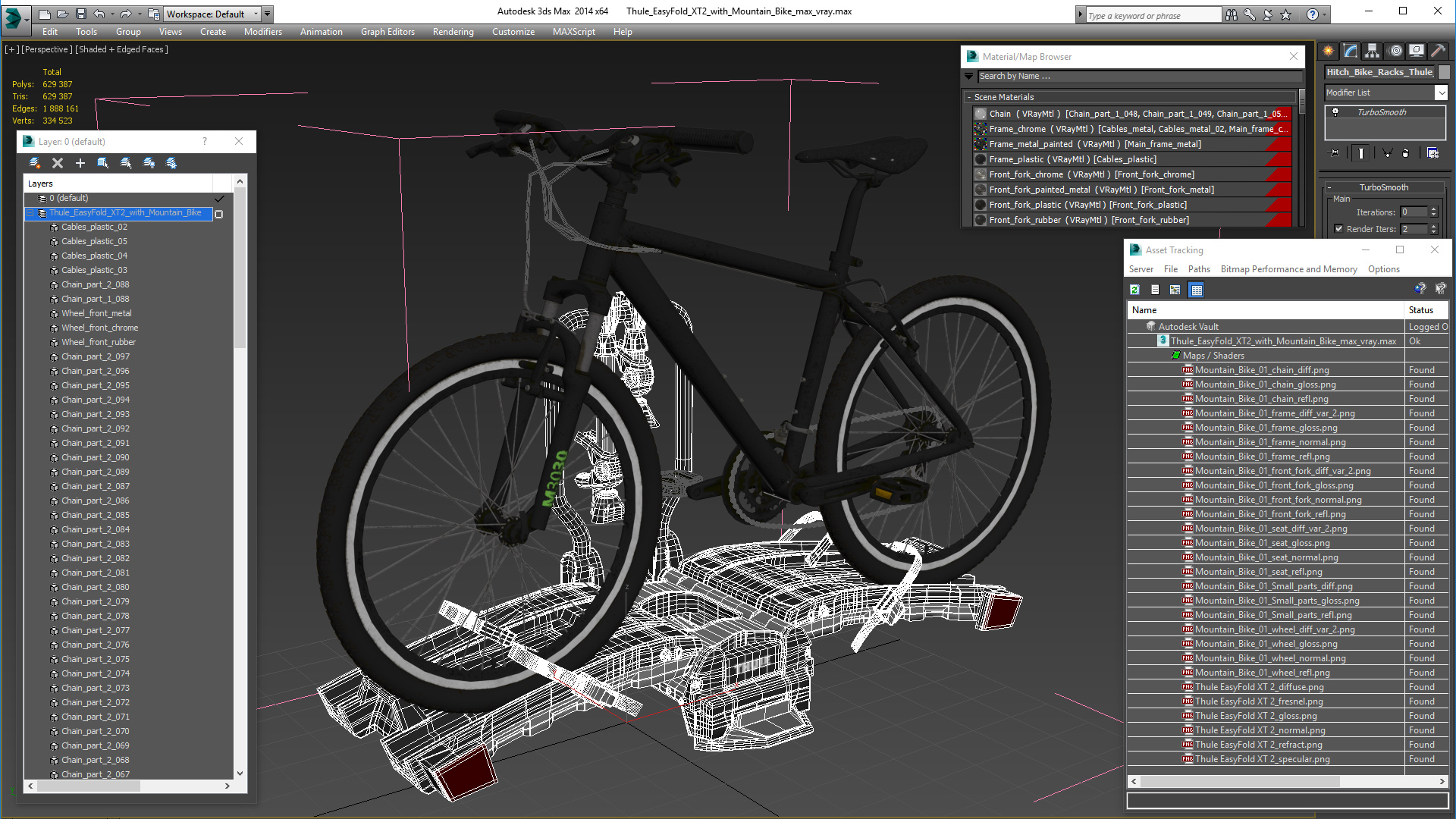Click Table View icon in Asset Tracking
1456x819 pixels.
tap(1197, 290)
